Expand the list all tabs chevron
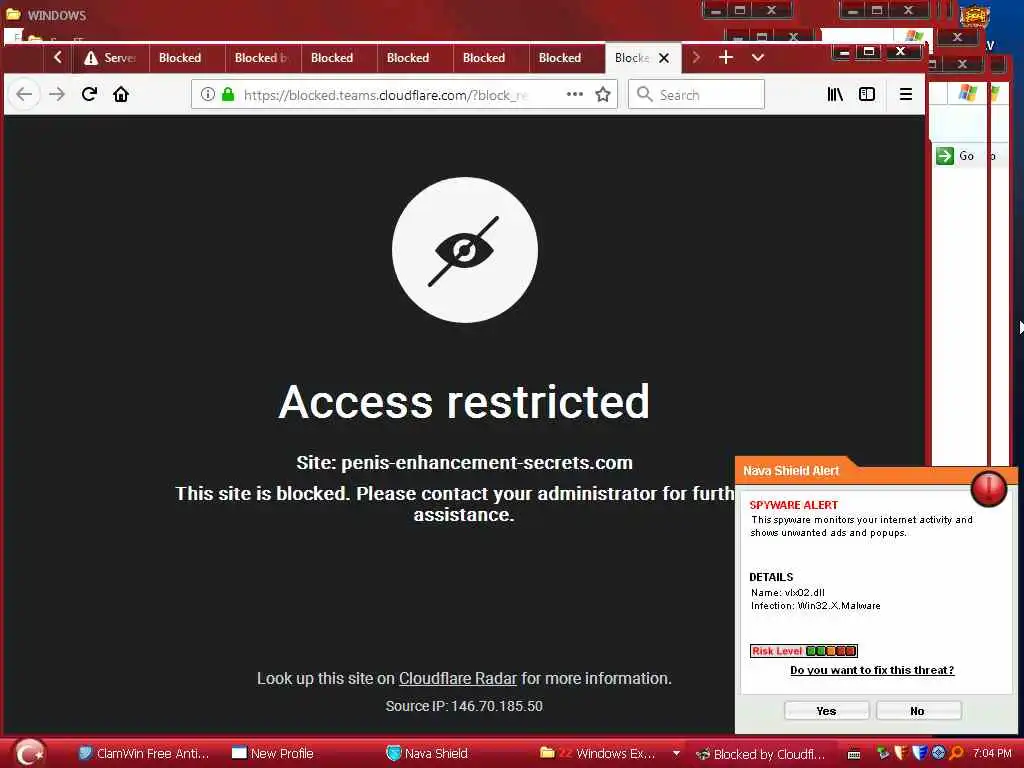Viewport: 1024px width, 768px height. pyautogui.click(x=758, y=57)
